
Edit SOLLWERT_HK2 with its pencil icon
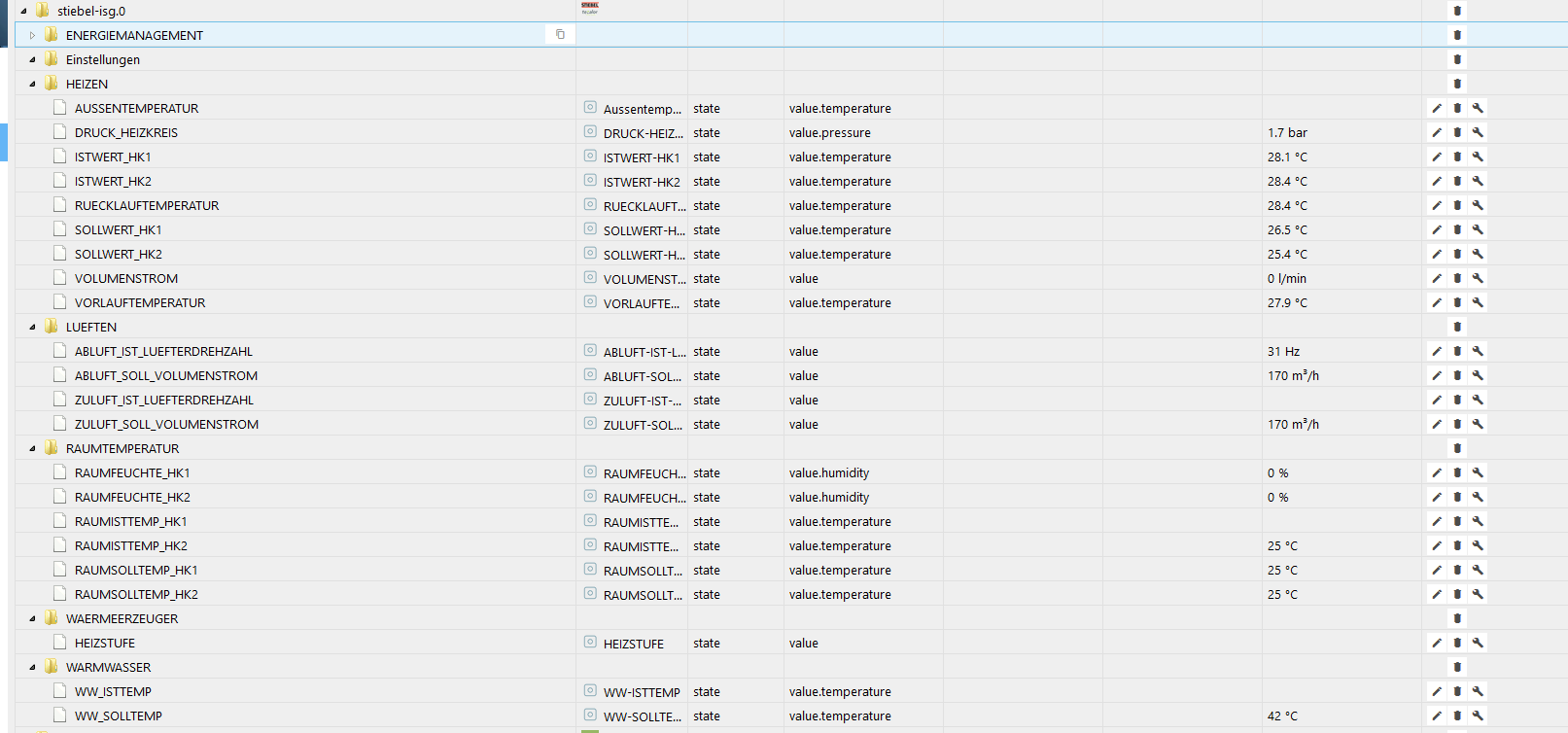point(1437,254)
